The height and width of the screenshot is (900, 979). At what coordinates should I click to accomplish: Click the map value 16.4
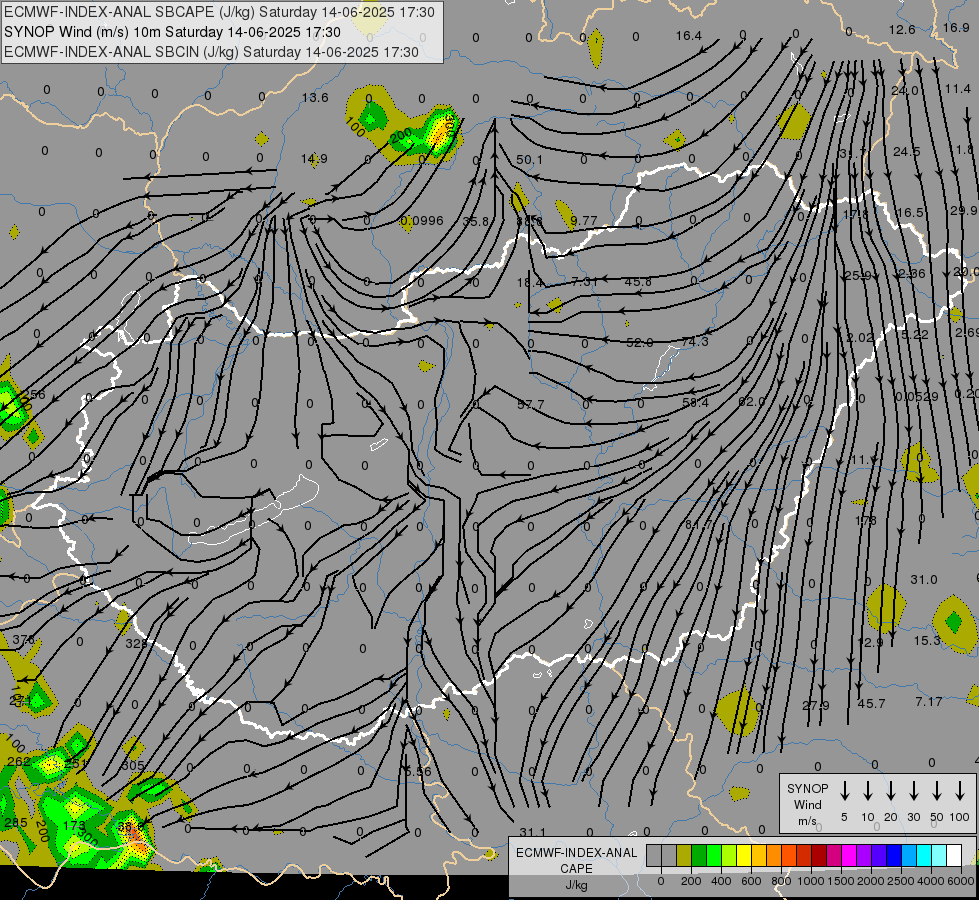(689, 36)
